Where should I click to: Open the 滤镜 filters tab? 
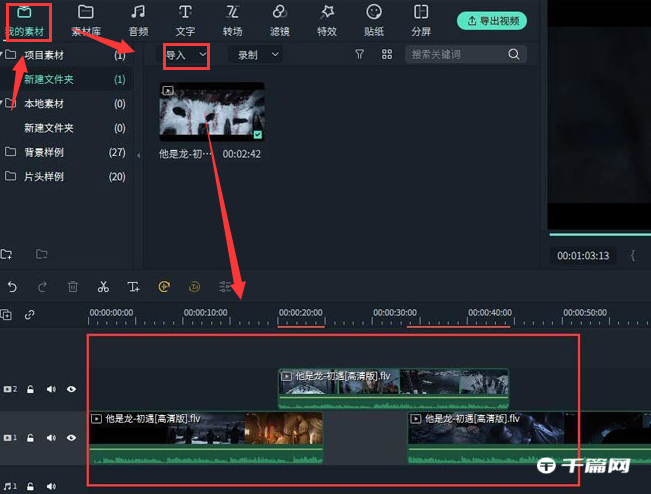coord(279,21)
